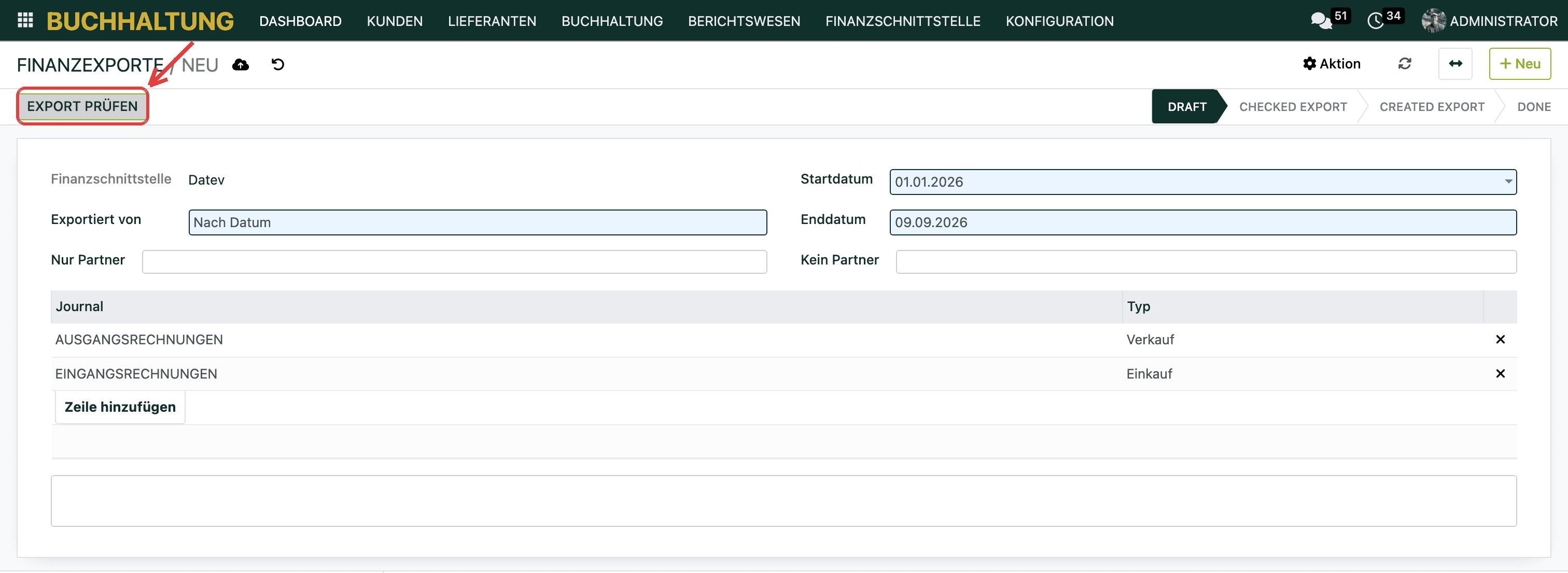Open the Aktion gear menu

tap(1332, 64)
